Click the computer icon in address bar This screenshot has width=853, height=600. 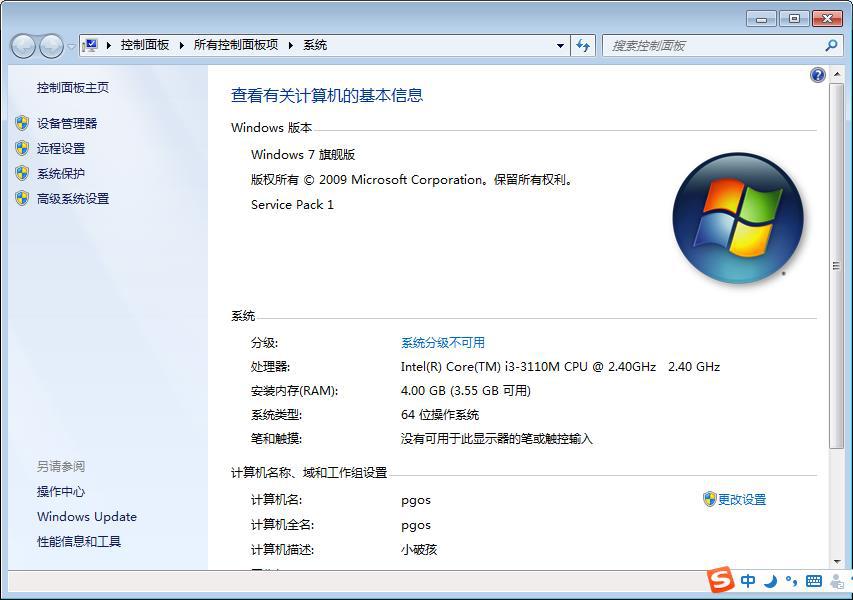[91, 45]
